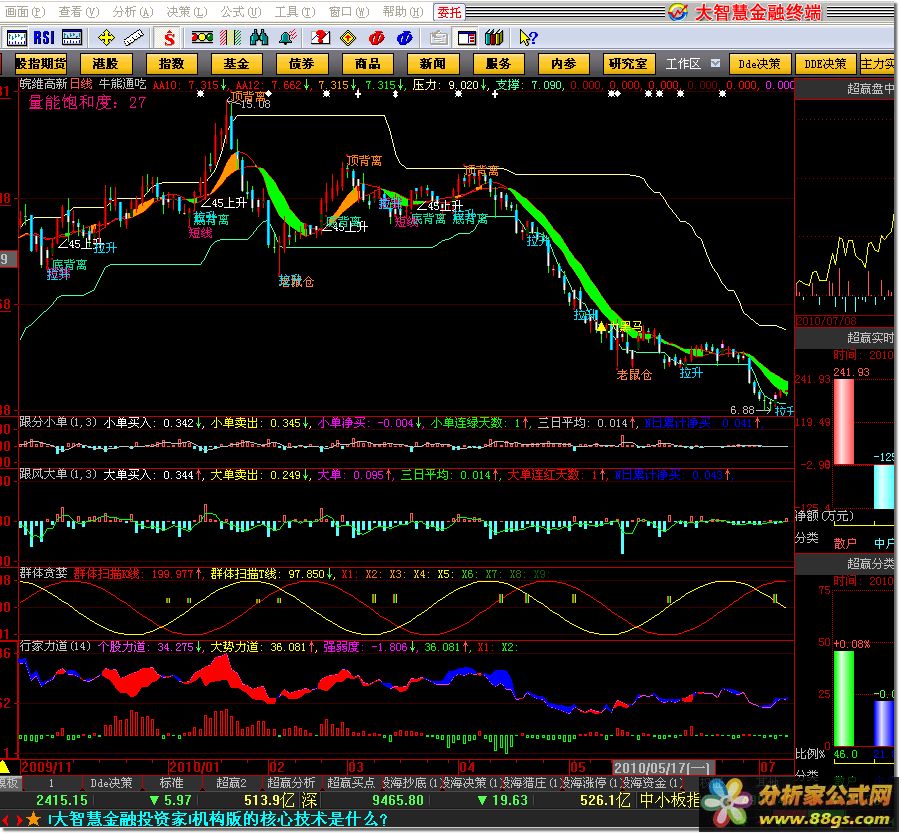Open the bookshelf books icon
Screen dimensions: 901x834
[494, 38]
